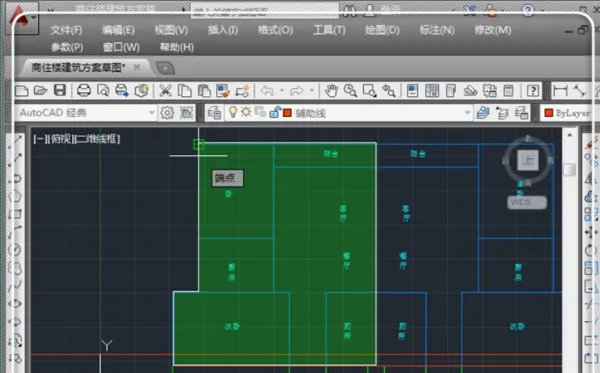The image size is (600, 373).
Task: Toggle layer on/off light bulb
Action: coord(233,112)
